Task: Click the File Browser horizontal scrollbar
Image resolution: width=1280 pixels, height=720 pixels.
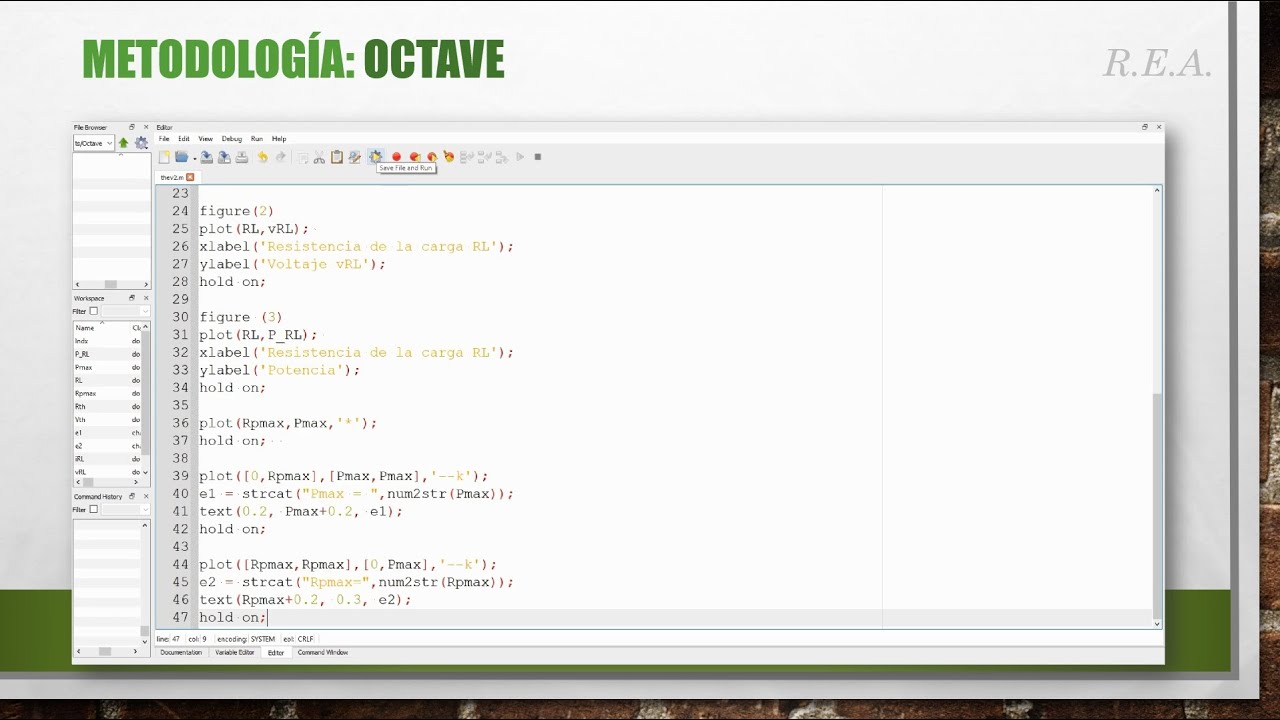Action: click(111, 284)
